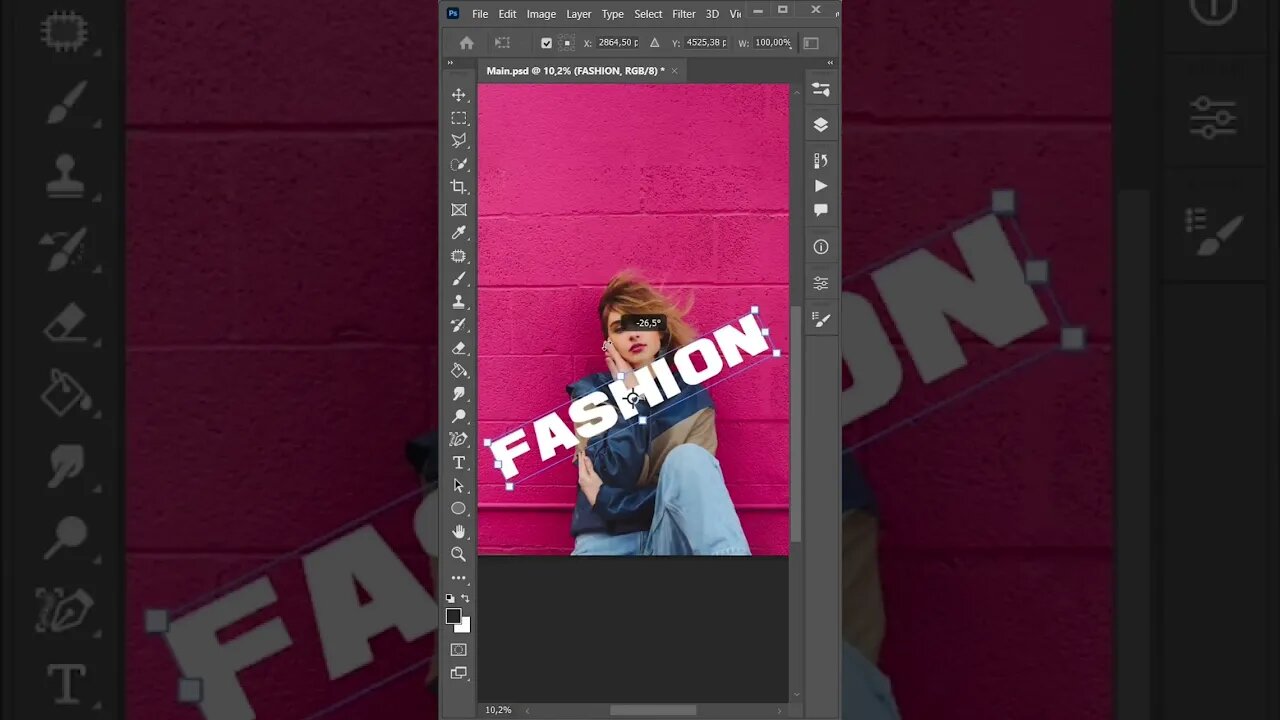Click the X position field

coord(619,43)
